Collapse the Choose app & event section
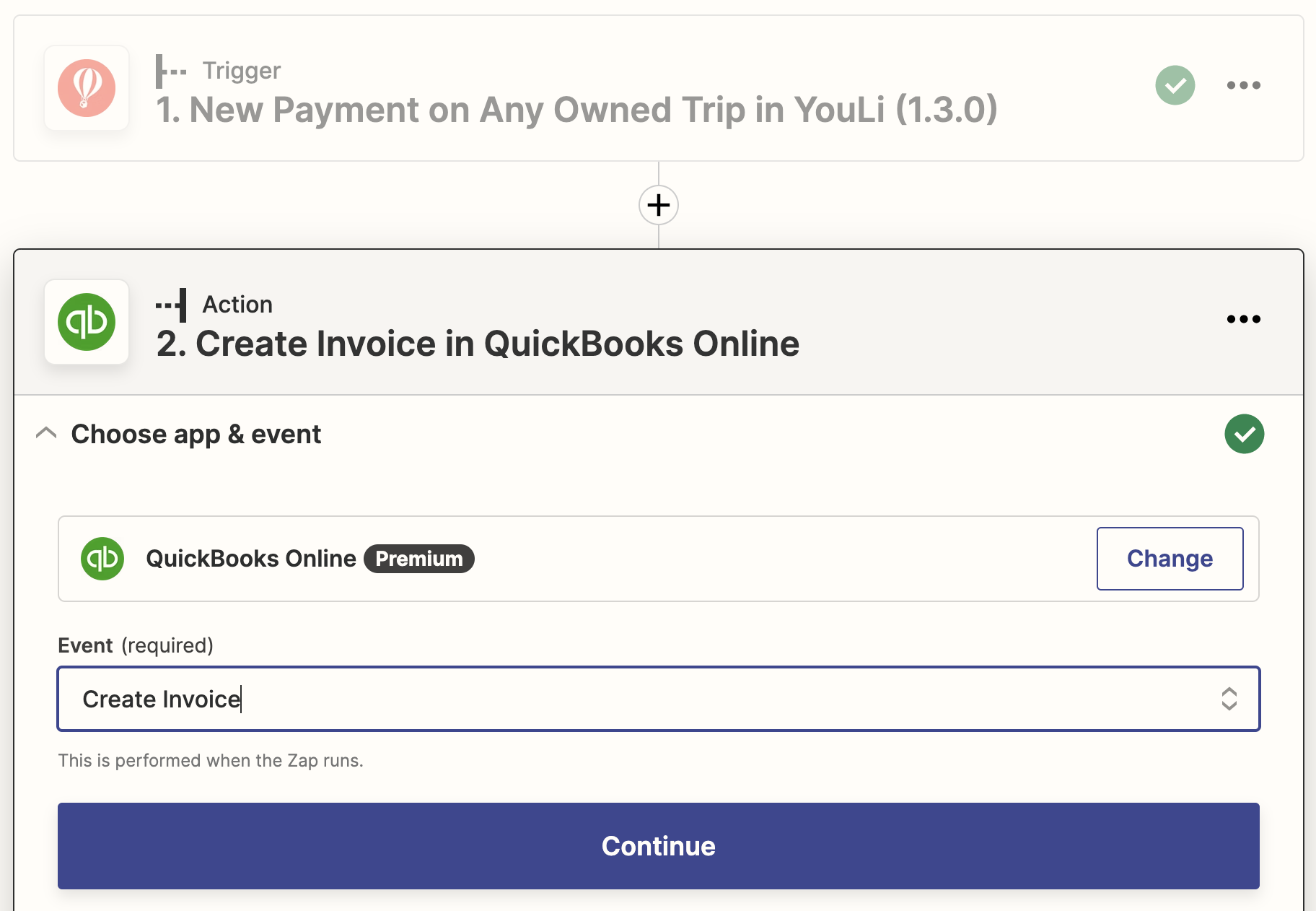The height and width of the screenshot is (911, 1316). click(x=46, y=433)
